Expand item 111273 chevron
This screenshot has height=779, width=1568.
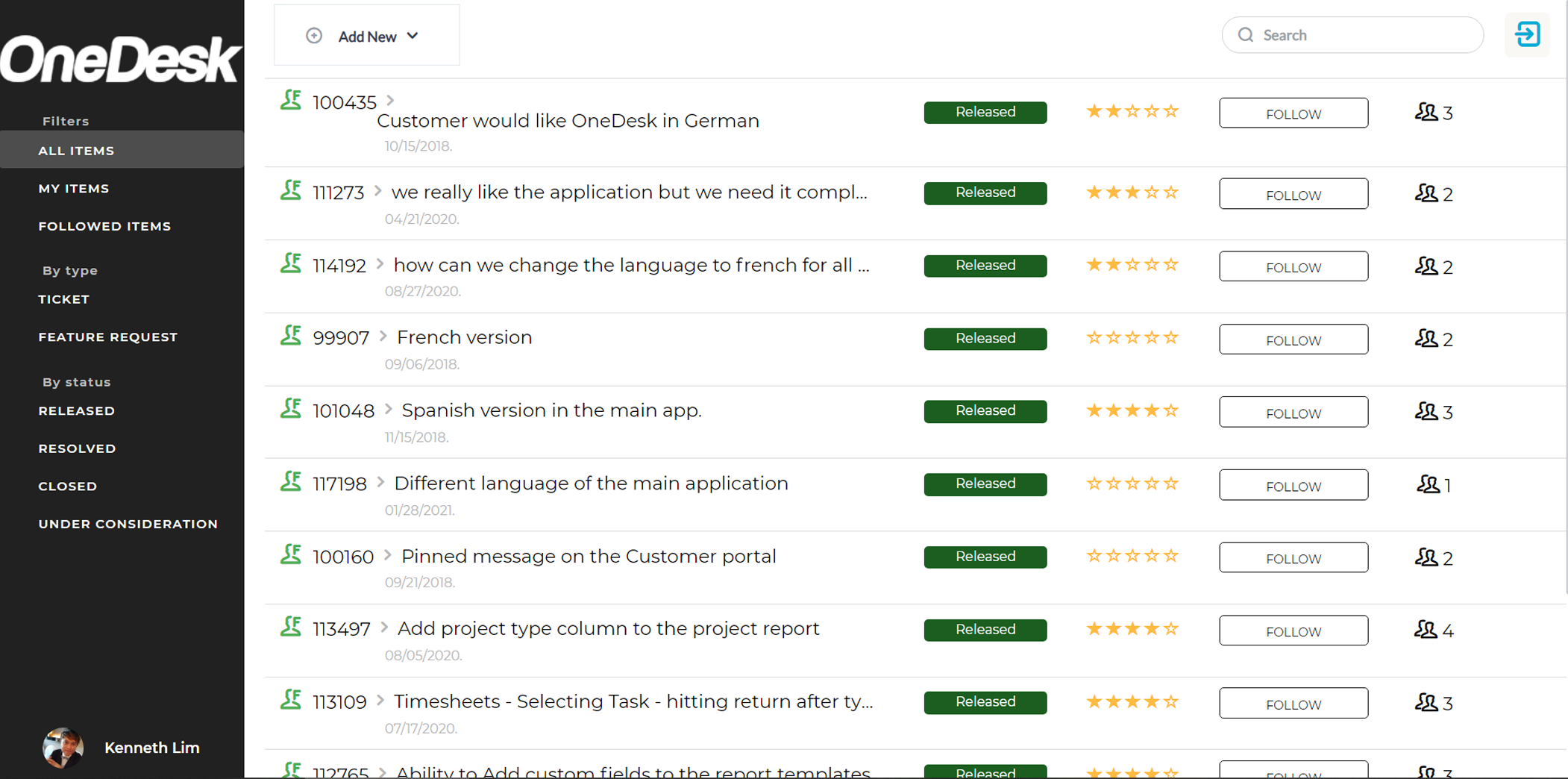[378, 191]
